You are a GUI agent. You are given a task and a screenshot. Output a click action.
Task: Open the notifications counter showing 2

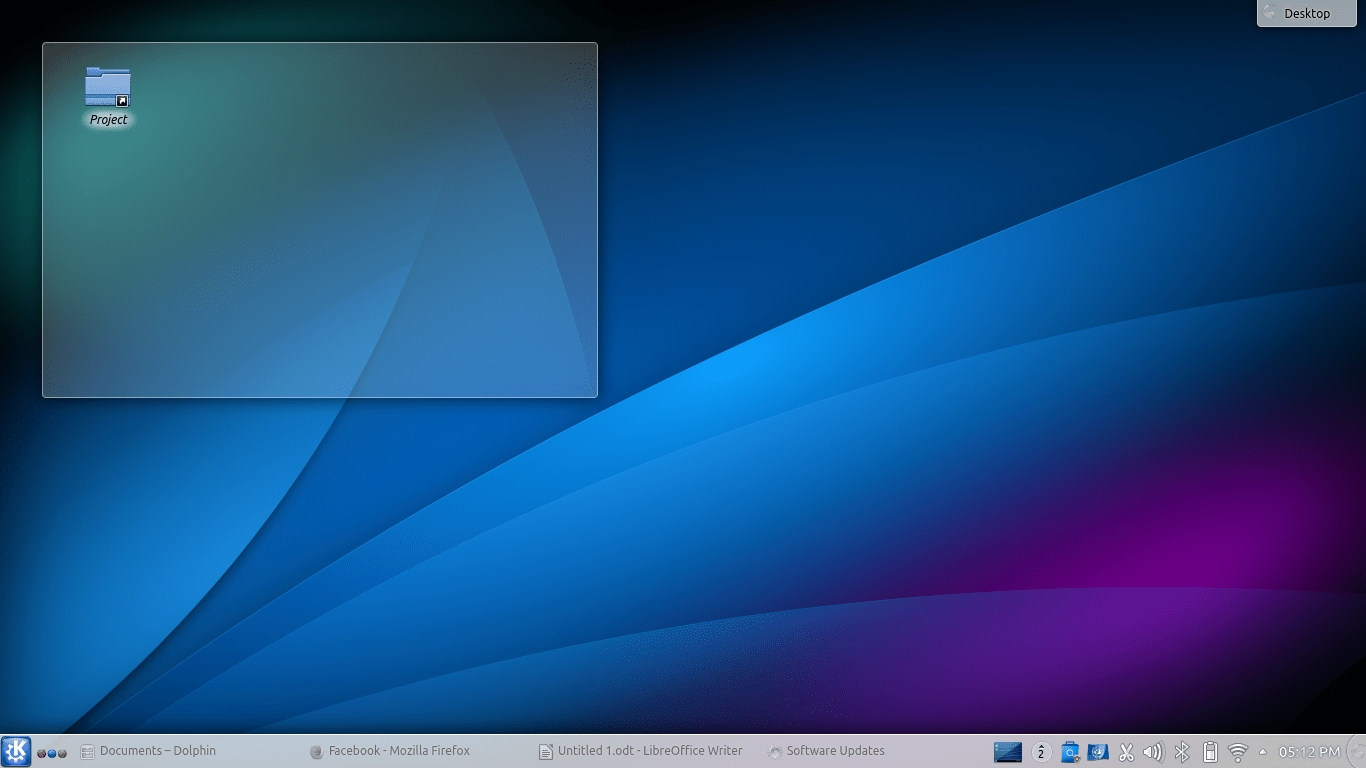(x=1041, y=752)
